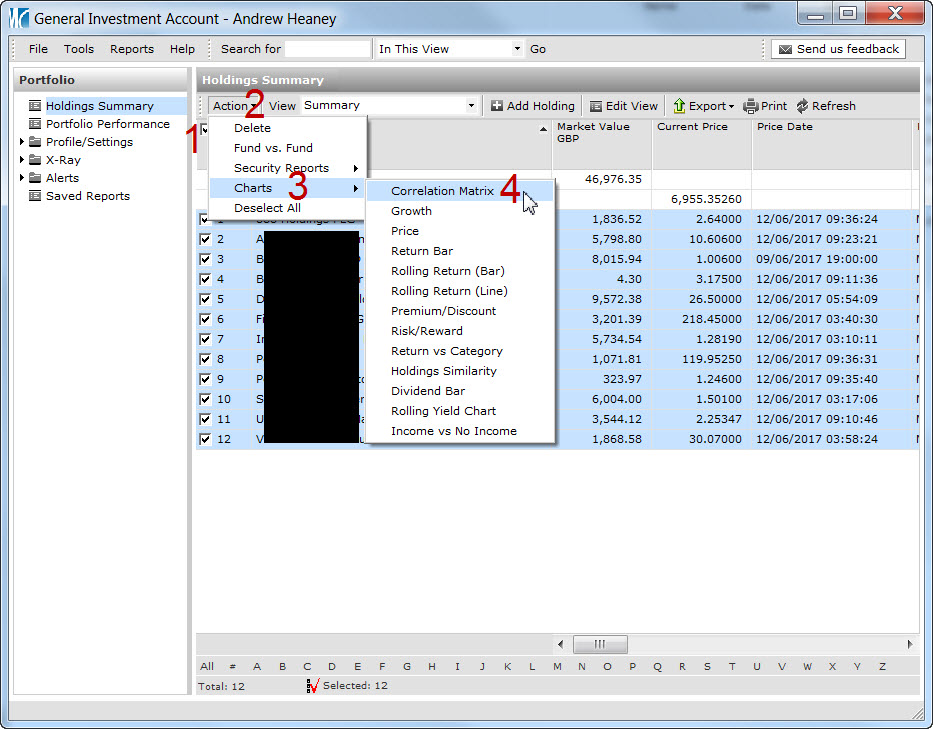
Task: Click the Go search button
Action: click(538, 49)
